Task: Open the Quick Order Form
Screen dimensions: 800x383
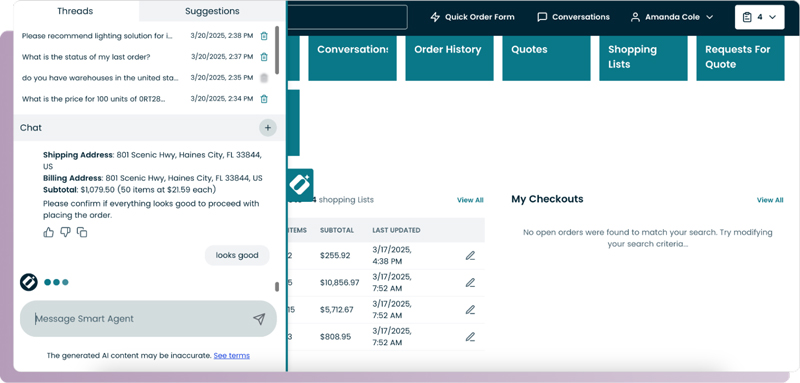Action: pyautogui.click(x=472, y=17)
